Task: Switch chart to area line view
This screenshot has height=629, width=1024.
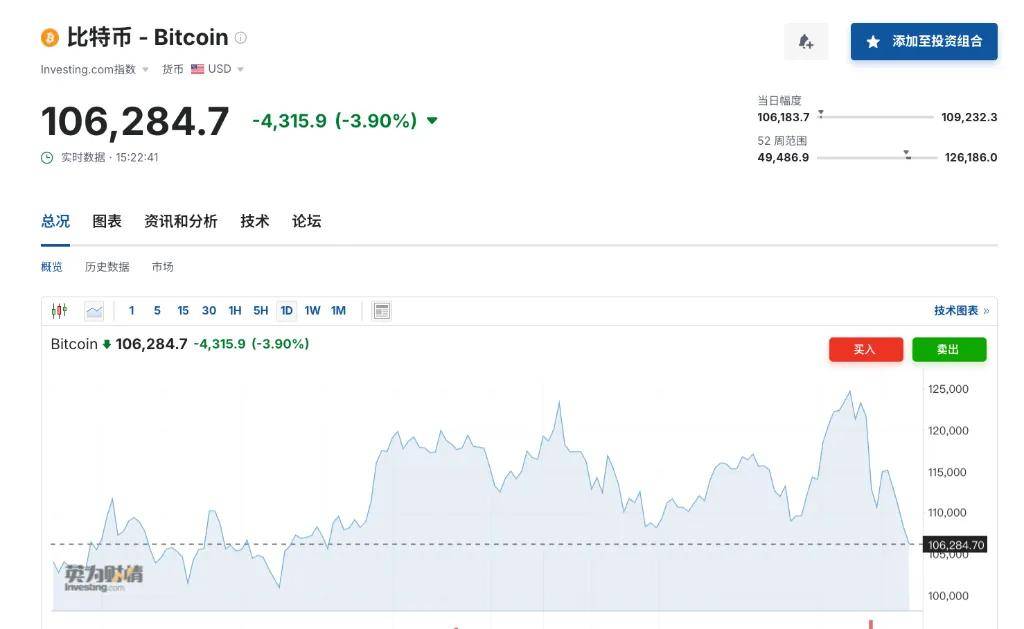Action: [94, 311]
